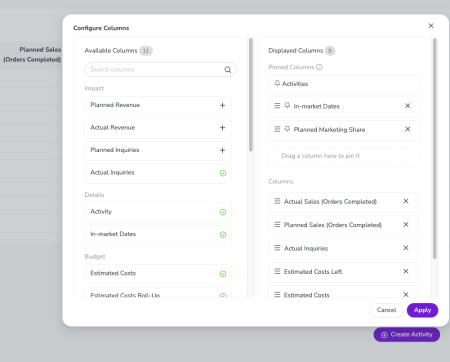This screenshot has height=362, width=450.
Task: Click pin icon on In-market Dates
Action: point(287,106)
